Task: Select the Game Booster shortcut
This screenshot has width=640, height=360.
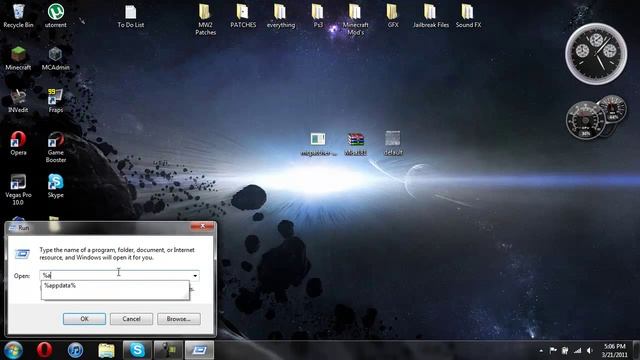Action: tap(56, 147)
